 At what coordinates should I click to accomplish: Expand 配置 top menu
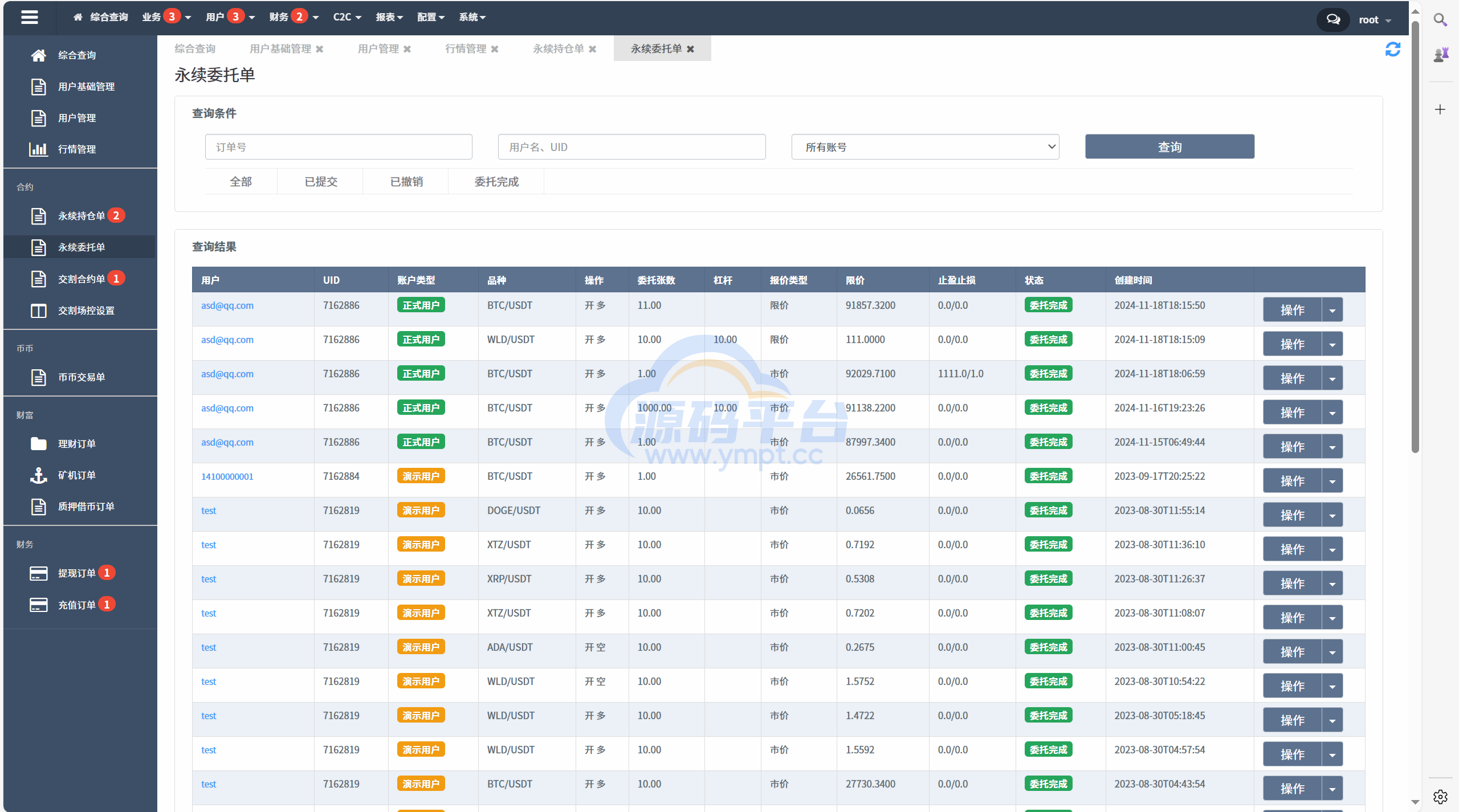point(431,17)
